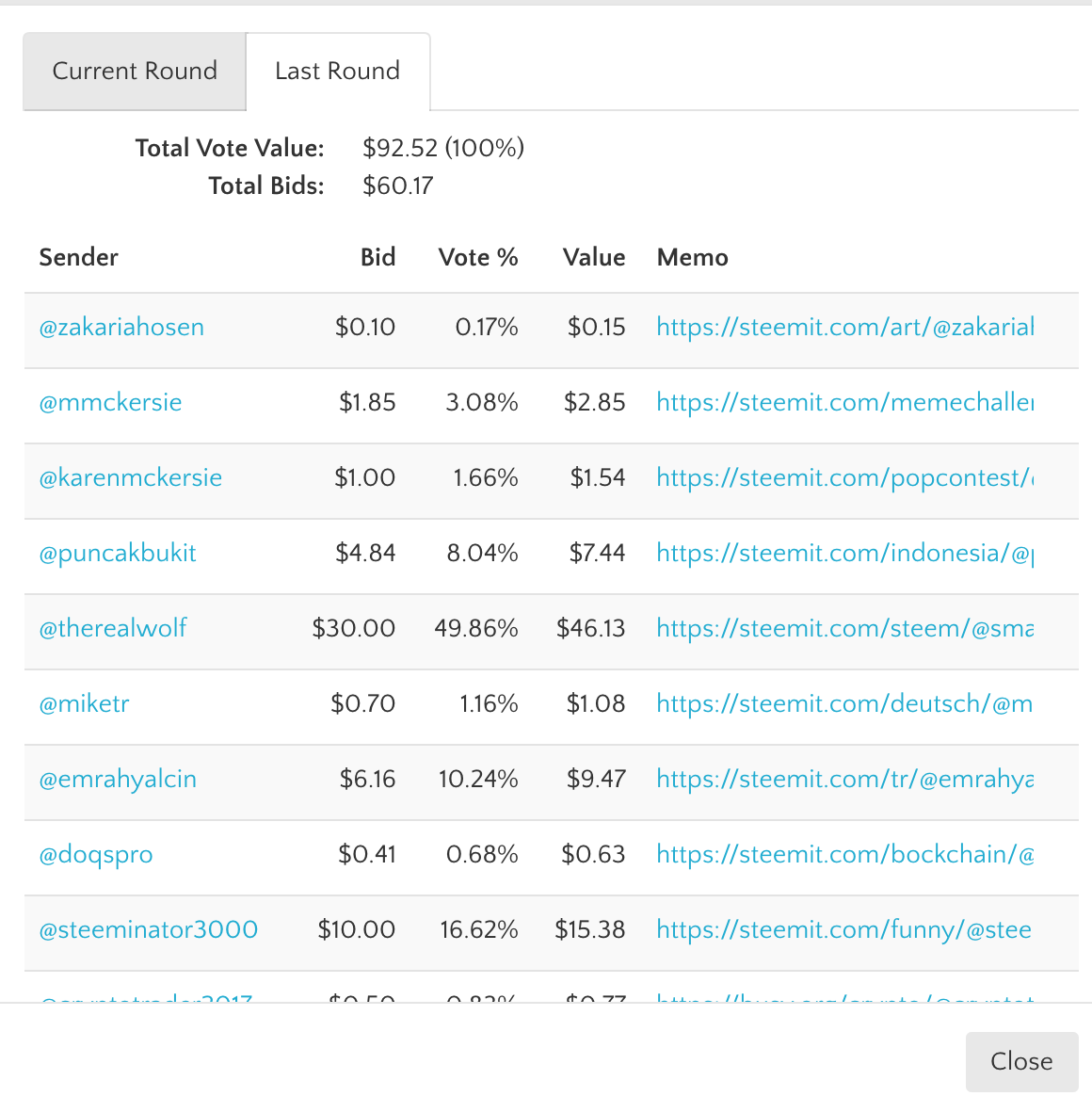Open @zakariahosen sender profile link
This screenshot has width=1092, height=1096.
(x=121, y=328)
